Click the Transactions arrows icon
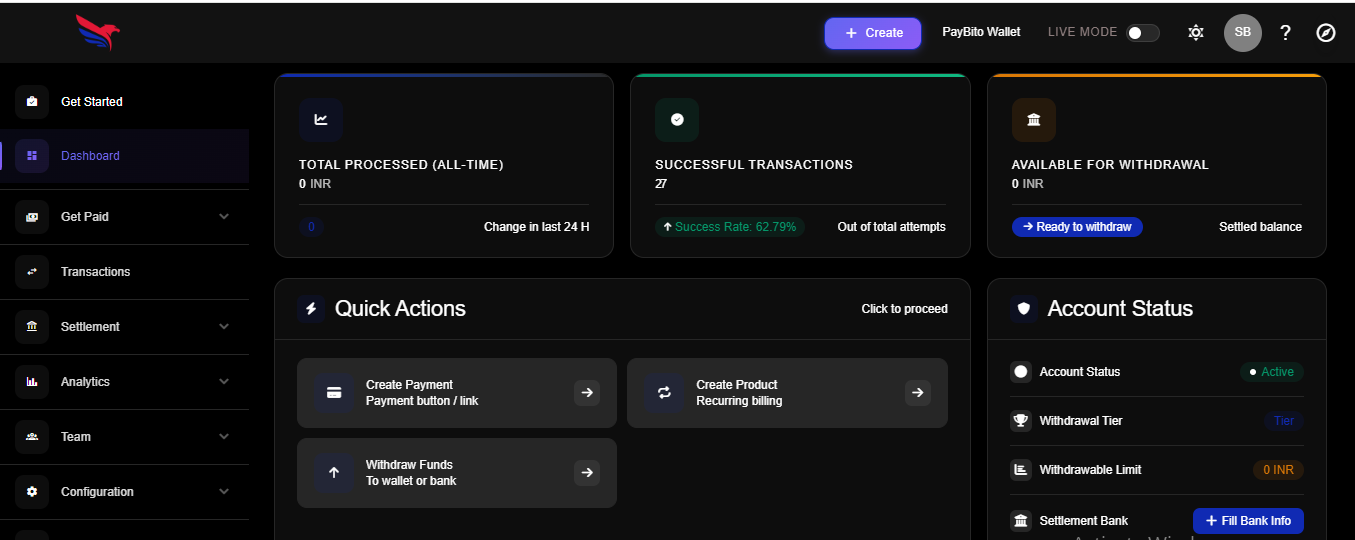This screenshot has height=540, width=1355. [32, 272]
